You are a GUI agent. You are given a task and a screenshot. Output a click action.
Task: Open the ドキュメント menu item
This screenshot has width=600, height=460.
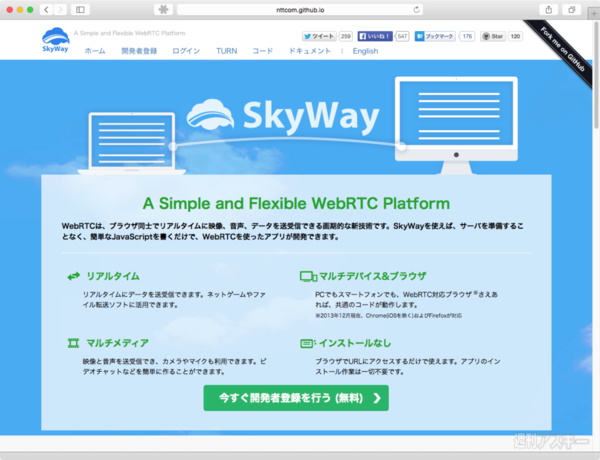310,51
